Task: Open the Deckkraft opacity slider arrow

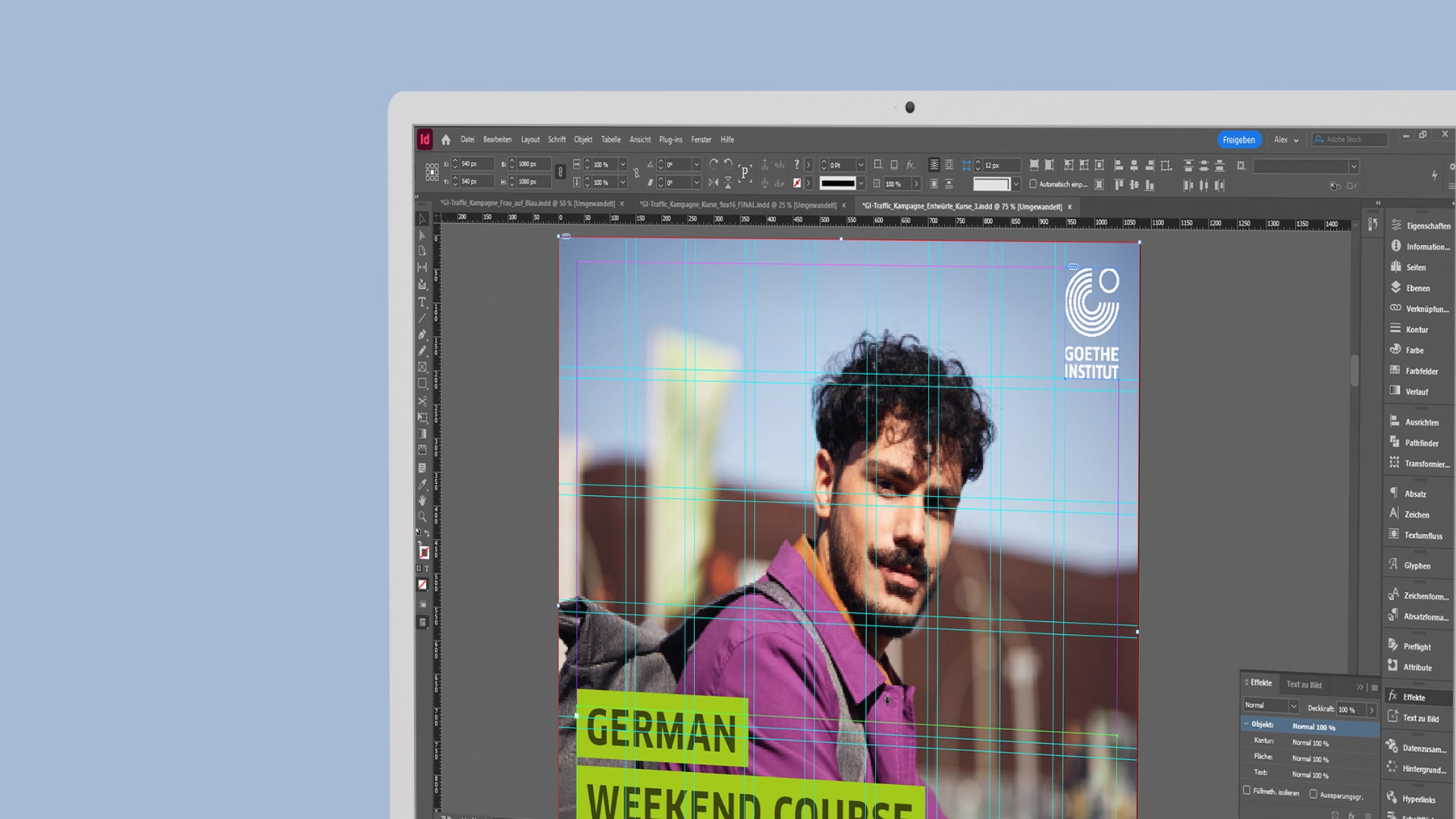Action: coord(1371,711)
